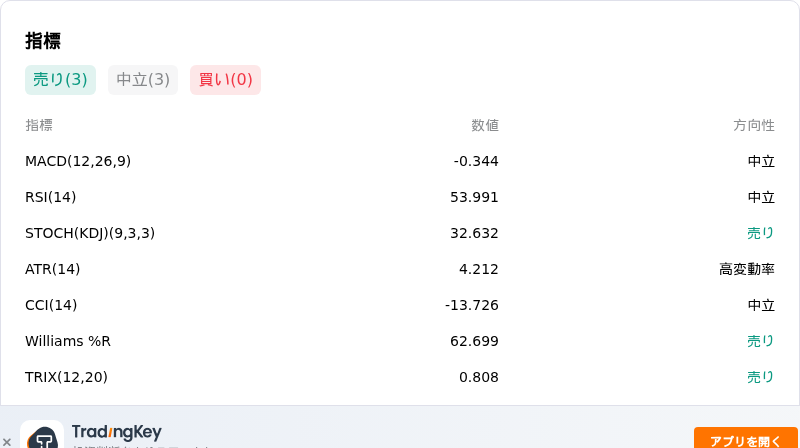Click the 売り signal in the Williams %R row

761,341
